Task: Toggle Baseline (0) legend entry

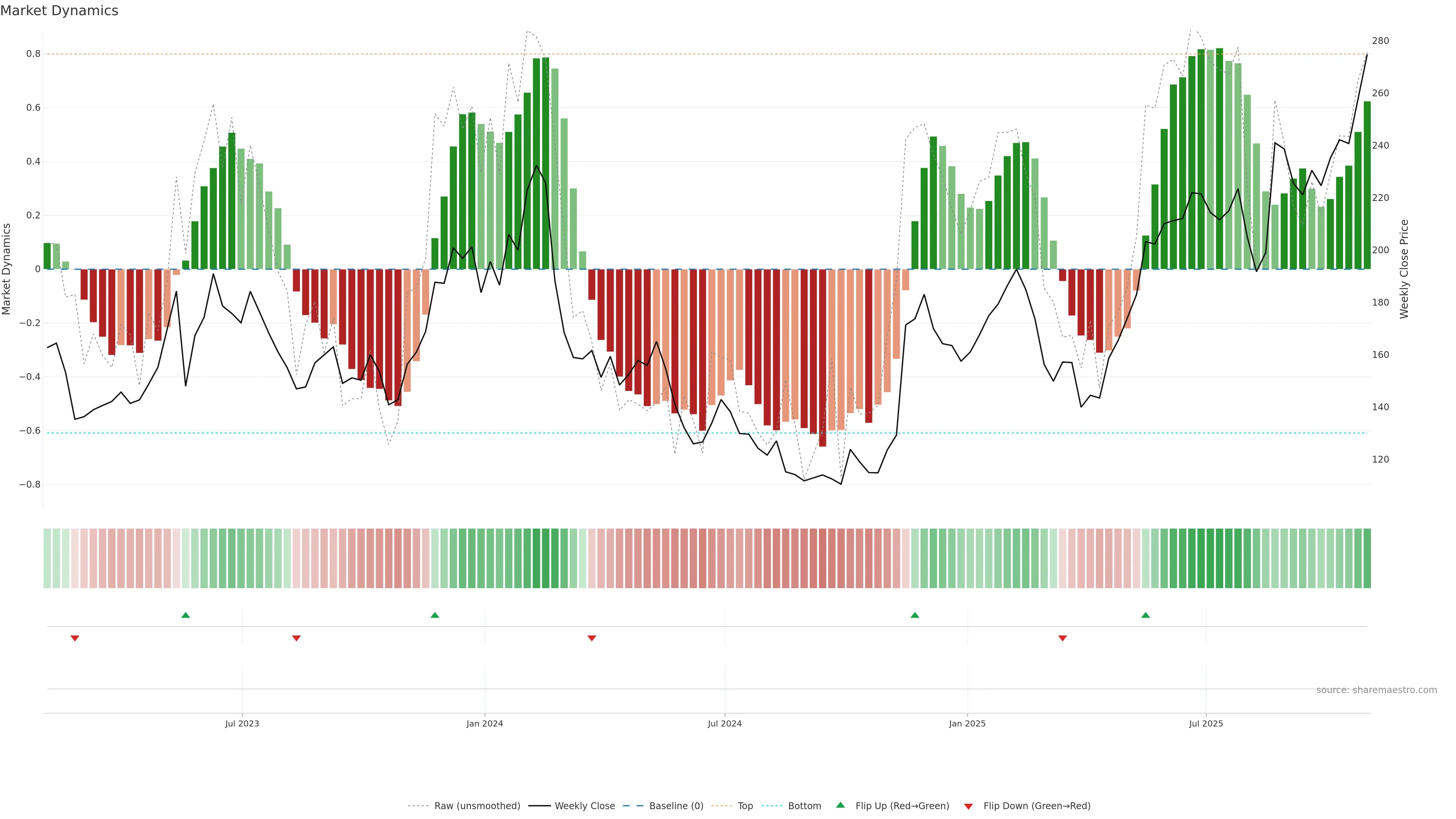Action: click(x=676, y=806)
